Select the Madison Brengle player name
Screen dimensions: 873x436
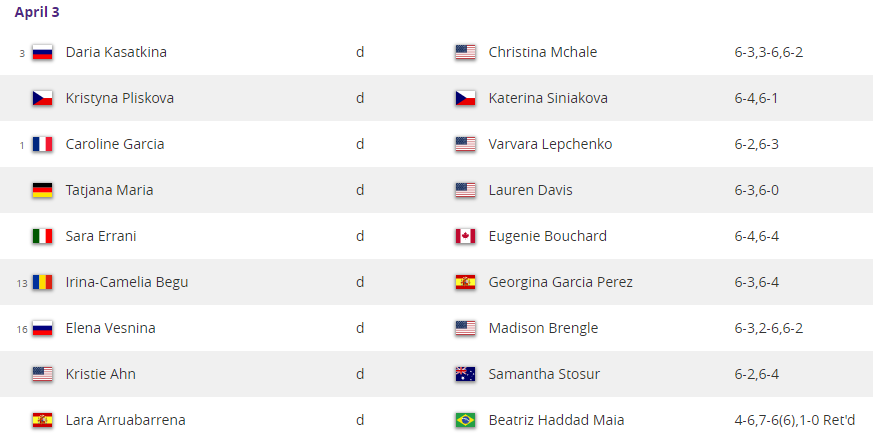(x=543, y=329)
